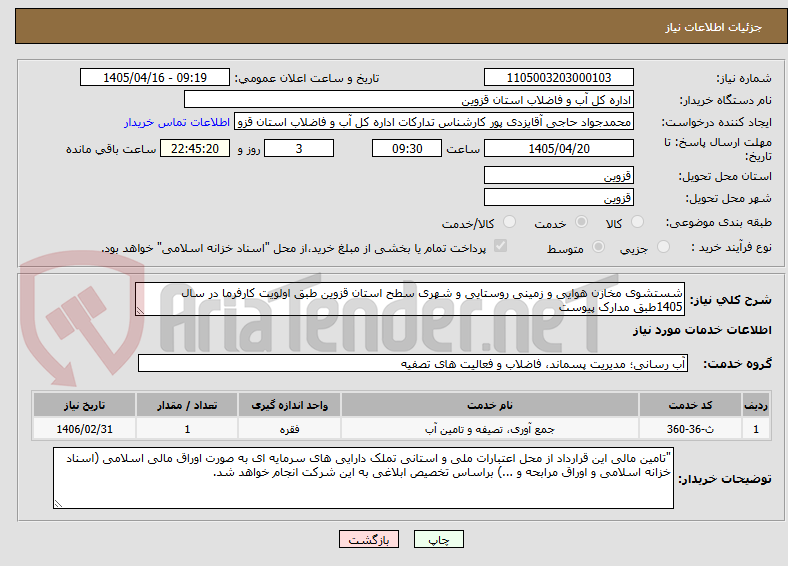Click the delivery city field قزوین
Screen dimensions: 788x566
pos(558,197)
